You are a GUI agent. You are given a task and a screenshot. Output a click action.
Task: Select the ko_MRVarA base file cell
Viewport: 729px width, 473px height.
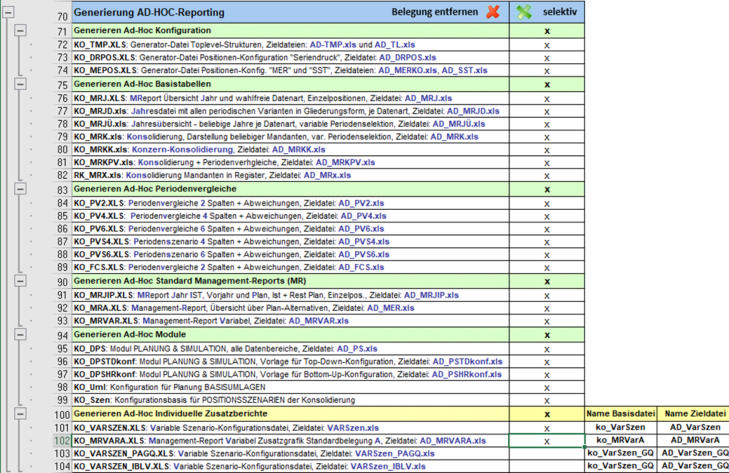point(622,440)
